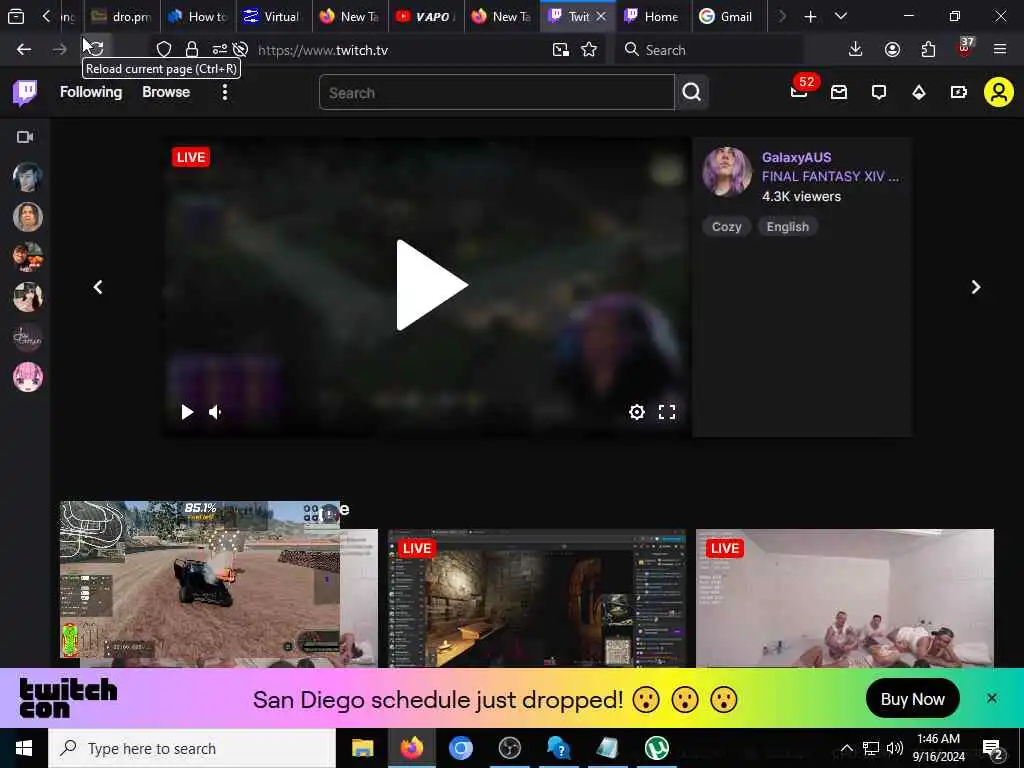1024x768 pixels.
Task: Open the Following page
Action: (91, 92)
